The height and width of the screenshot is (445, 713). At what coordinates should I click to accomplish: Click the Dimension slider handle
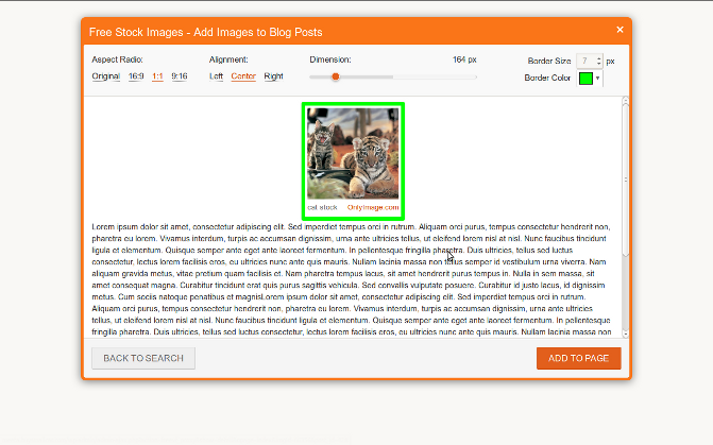click(x=336, y=76)
